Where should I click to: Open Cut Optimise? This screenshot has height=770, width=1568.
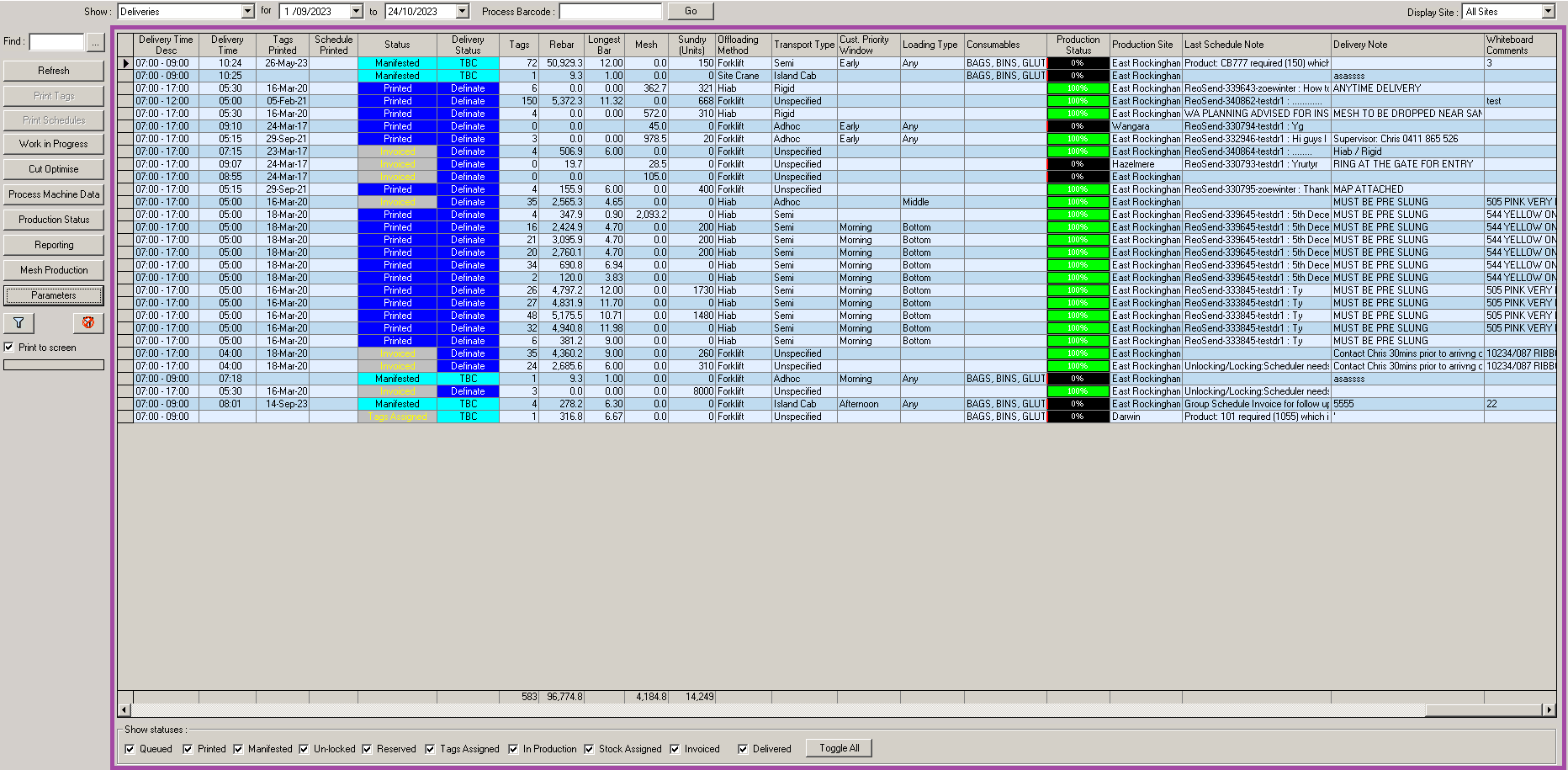pyautogui.click(x=54, y=169)
